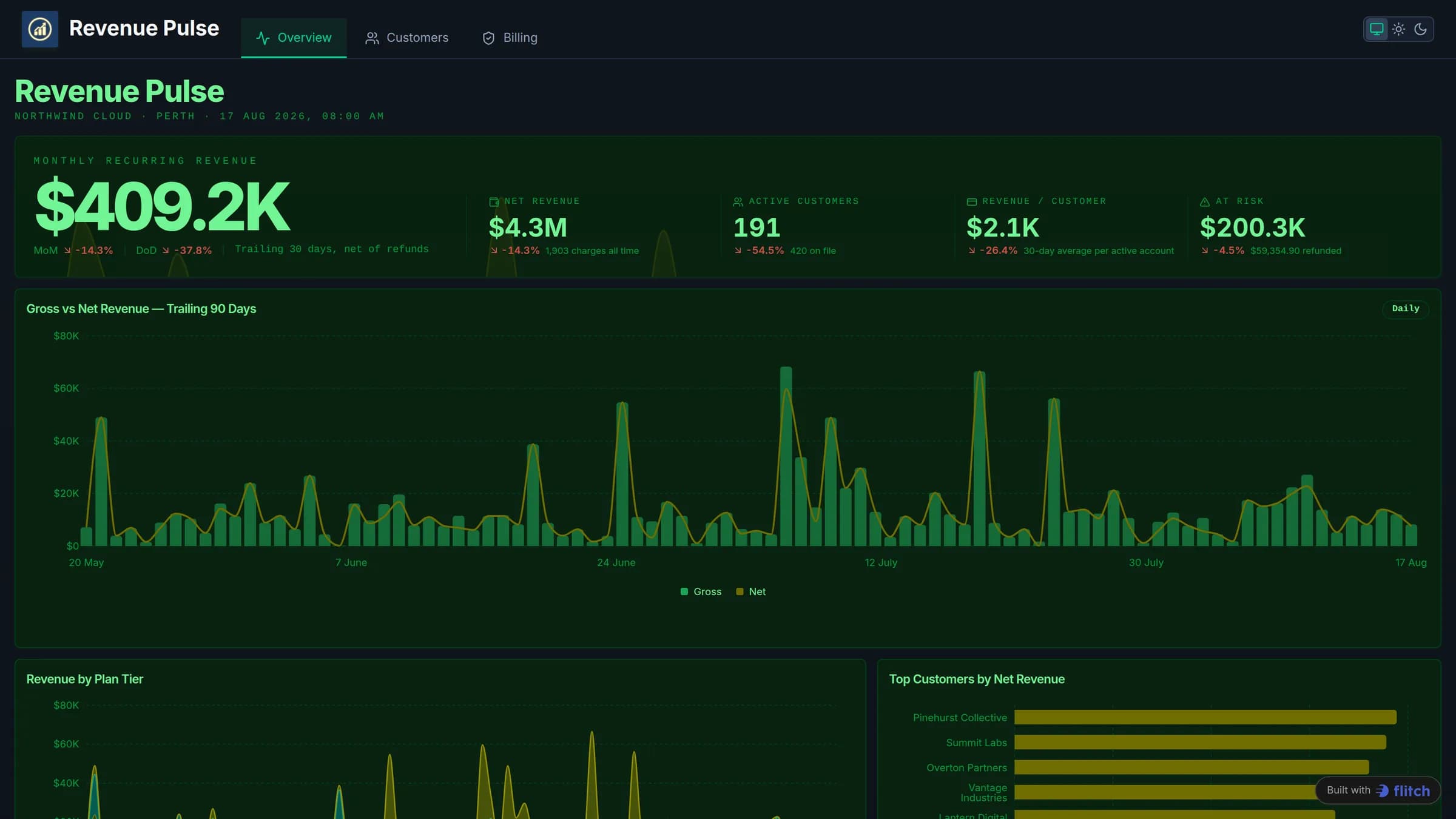Click the 12 July axis label
This screenshot has height=819, width=1456.
click(x=881, y=562)
